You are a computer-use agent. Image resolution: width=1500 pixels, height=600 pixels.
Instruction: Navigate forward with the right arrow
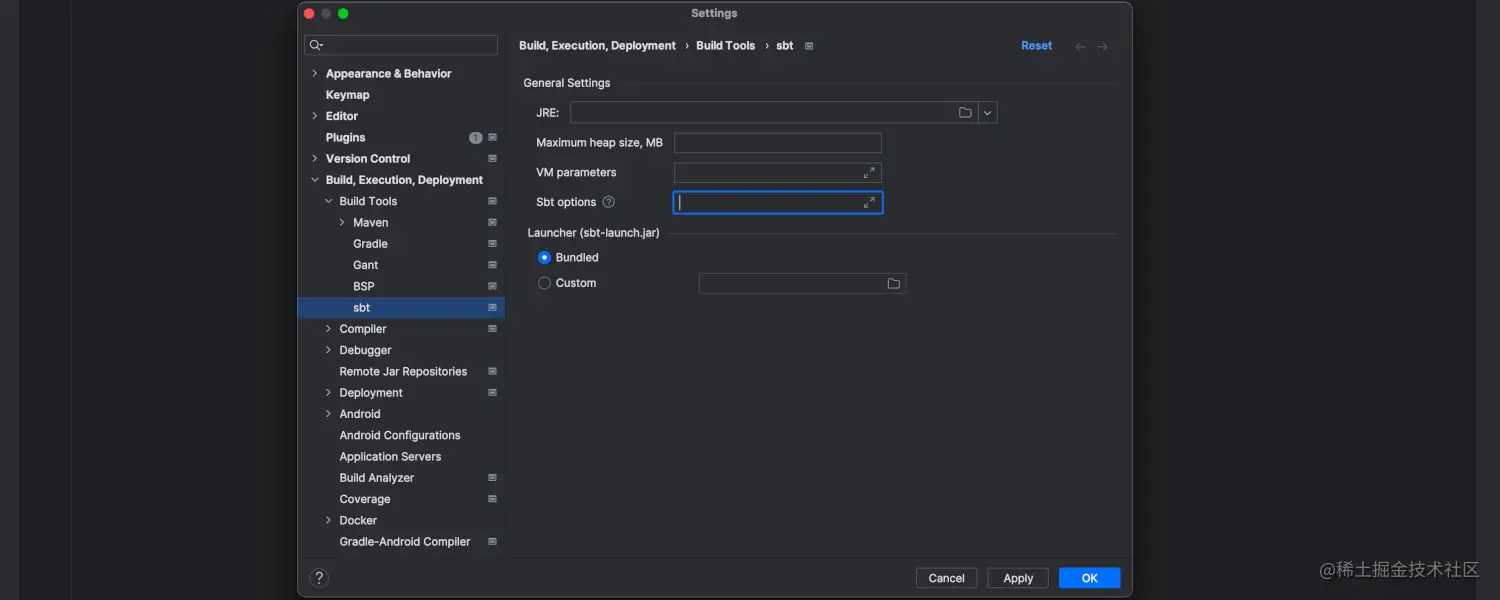click(x=1102, y=47)
